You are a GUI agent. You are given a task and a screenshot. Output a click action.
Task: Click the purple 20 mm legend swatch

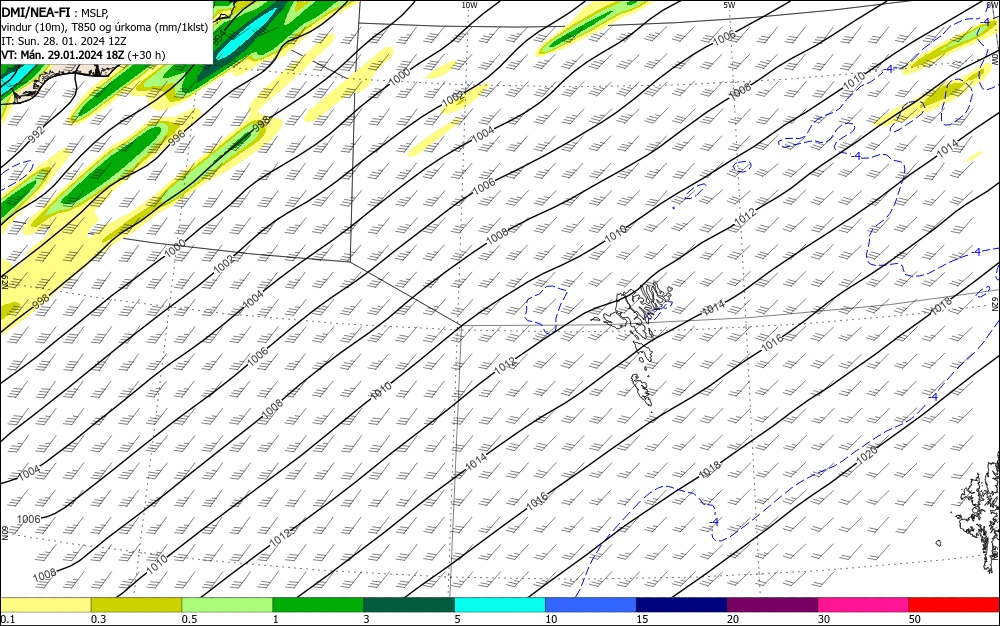772,605
